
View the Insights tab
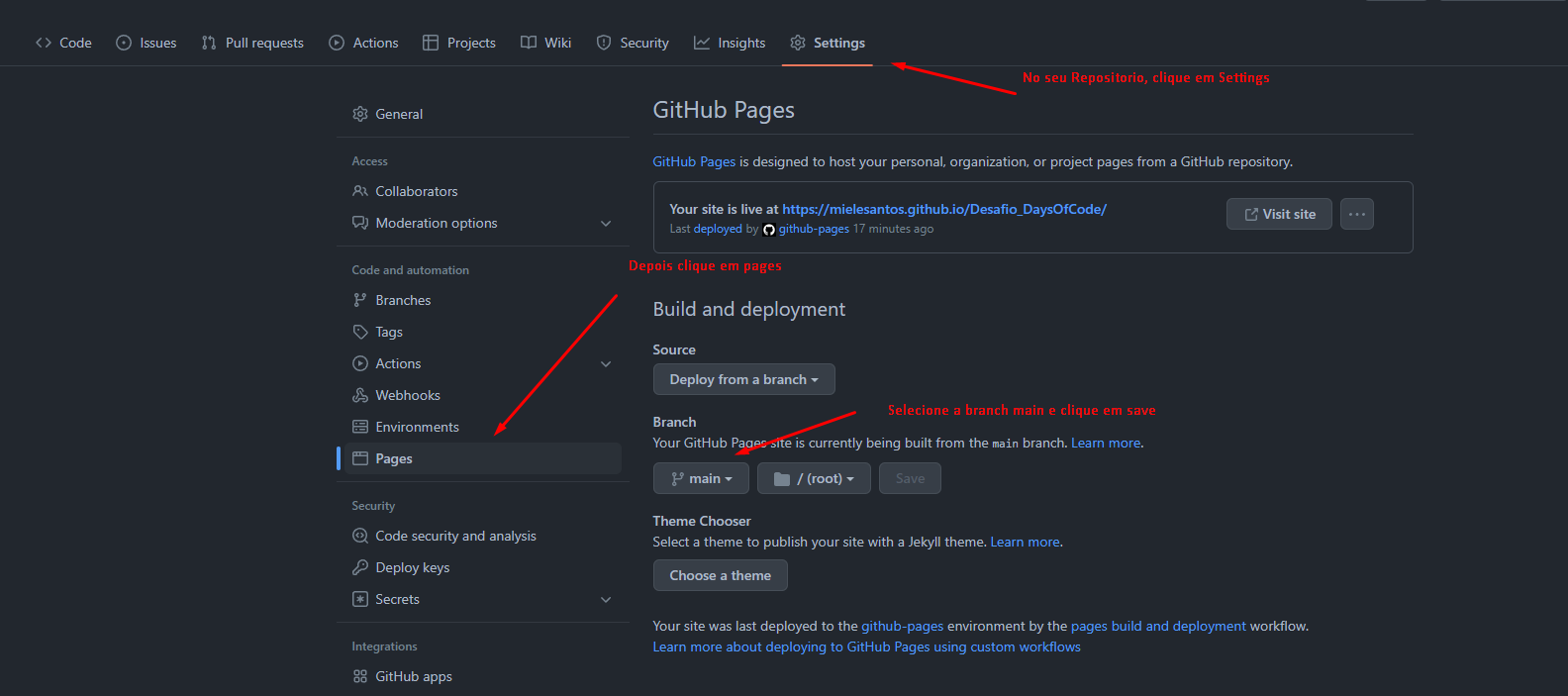[730, 43]
